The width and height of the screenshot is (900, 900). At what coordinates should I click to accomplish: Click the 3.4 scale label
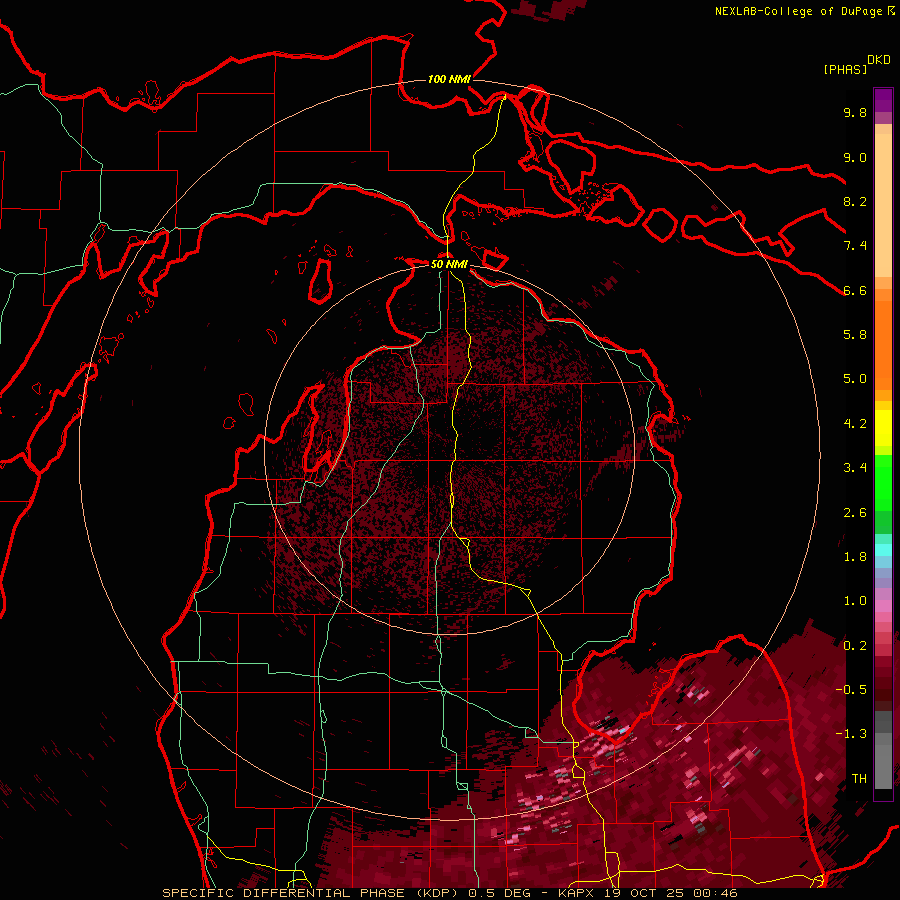[855, 468]
